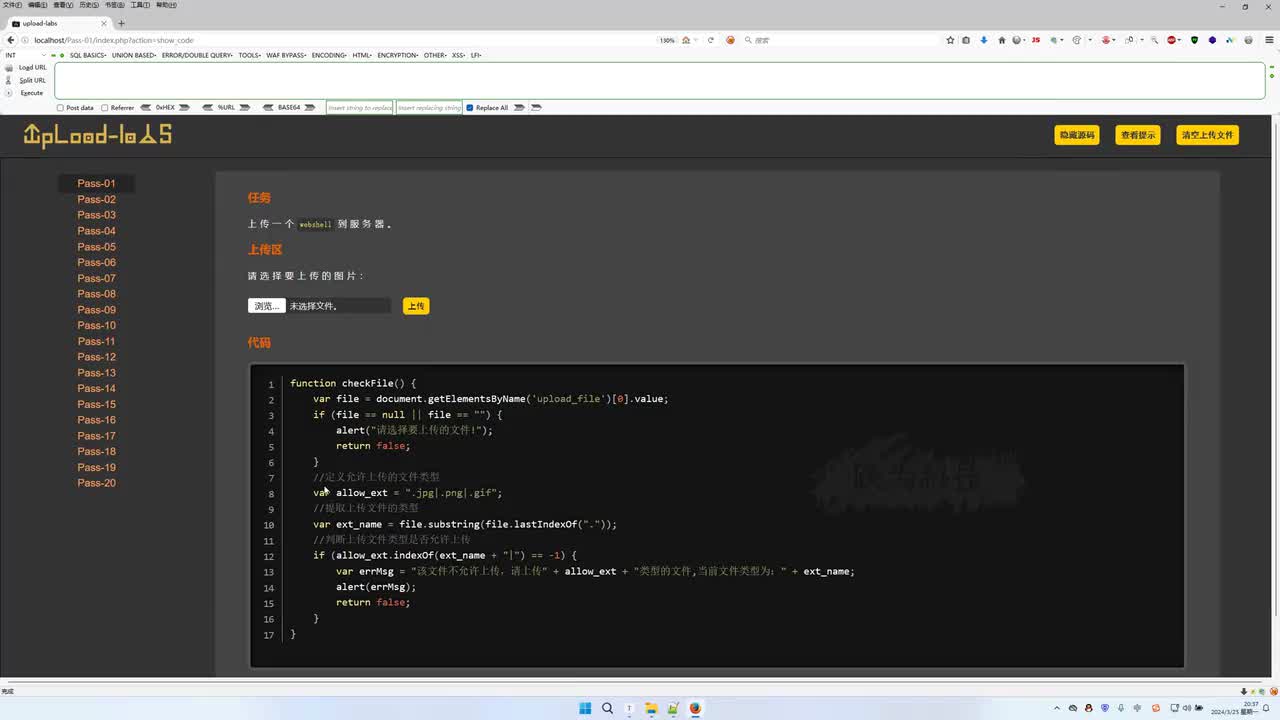
Task: Click the yellow 上传 upload button
Action: coord(416,306)
